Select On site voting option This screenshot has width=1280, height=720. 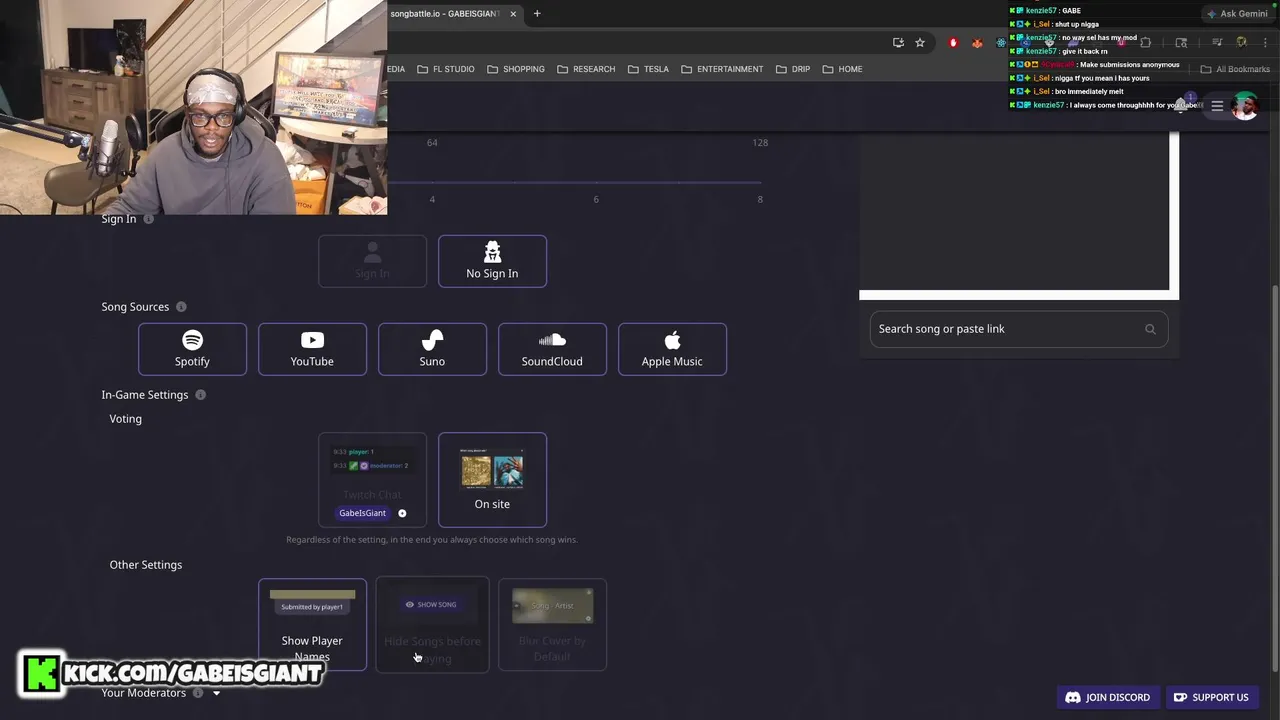tap(492, 480)
